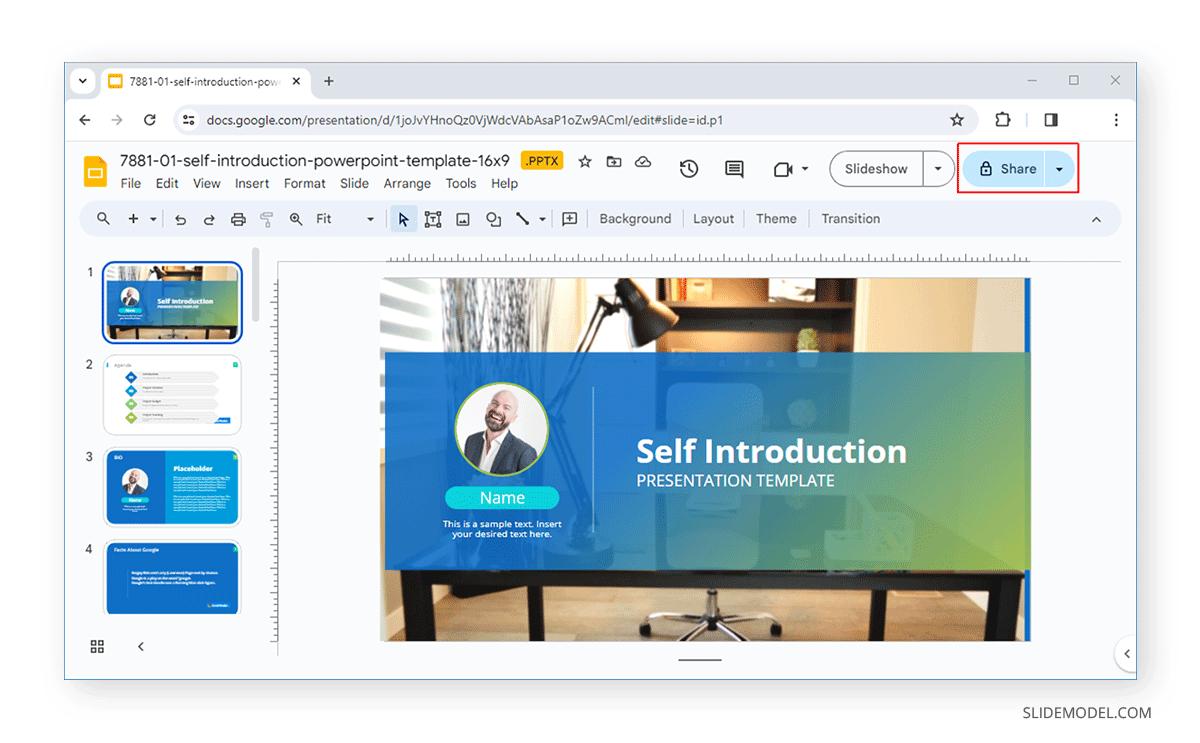Switch to grid view of slides

click(97, 647)
